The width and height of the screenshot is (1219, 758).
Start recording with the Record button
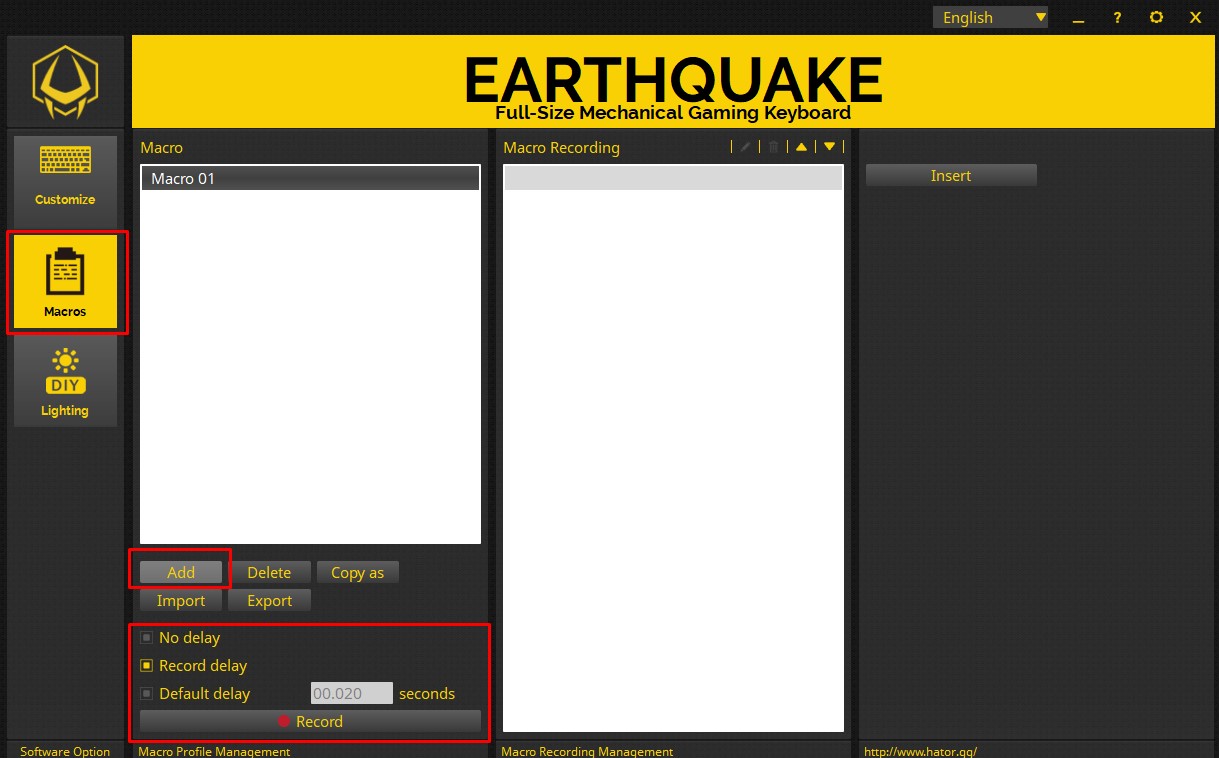pos(310,721)
